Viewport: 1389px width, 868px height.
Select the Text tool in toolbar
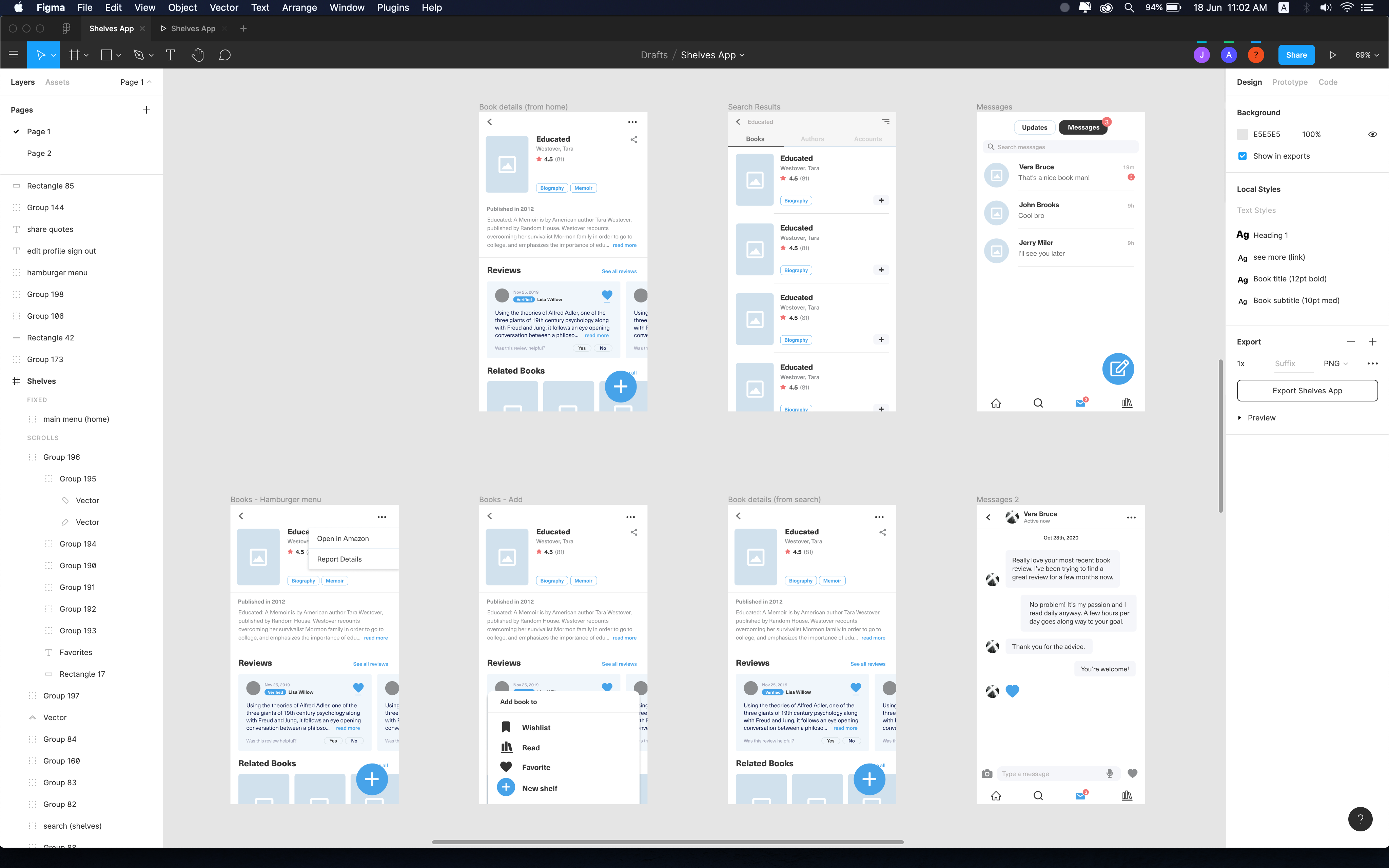click(x=171, y=55)
